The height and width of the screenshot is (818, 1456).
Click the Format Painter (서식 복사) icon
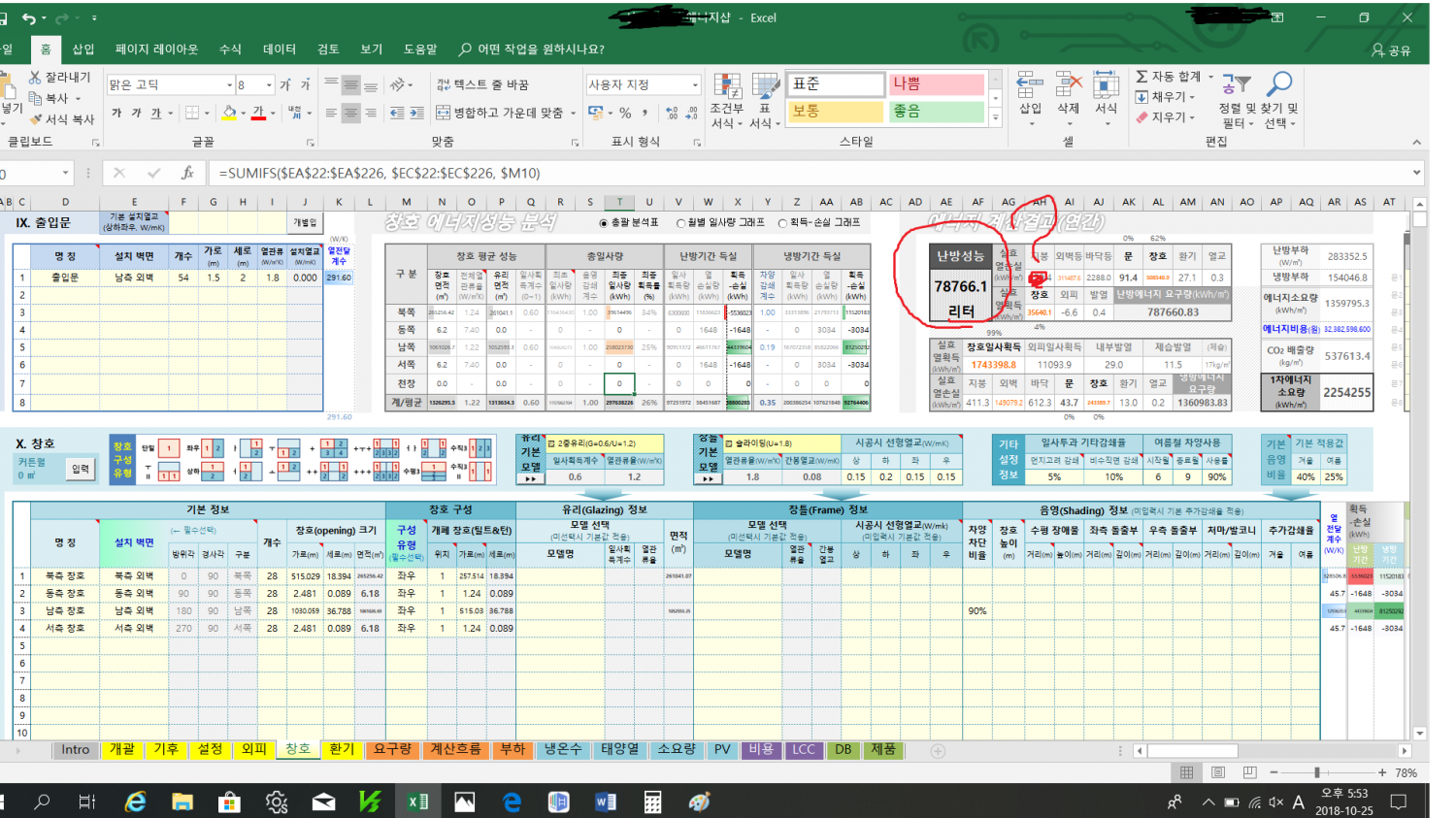(38, 119)
